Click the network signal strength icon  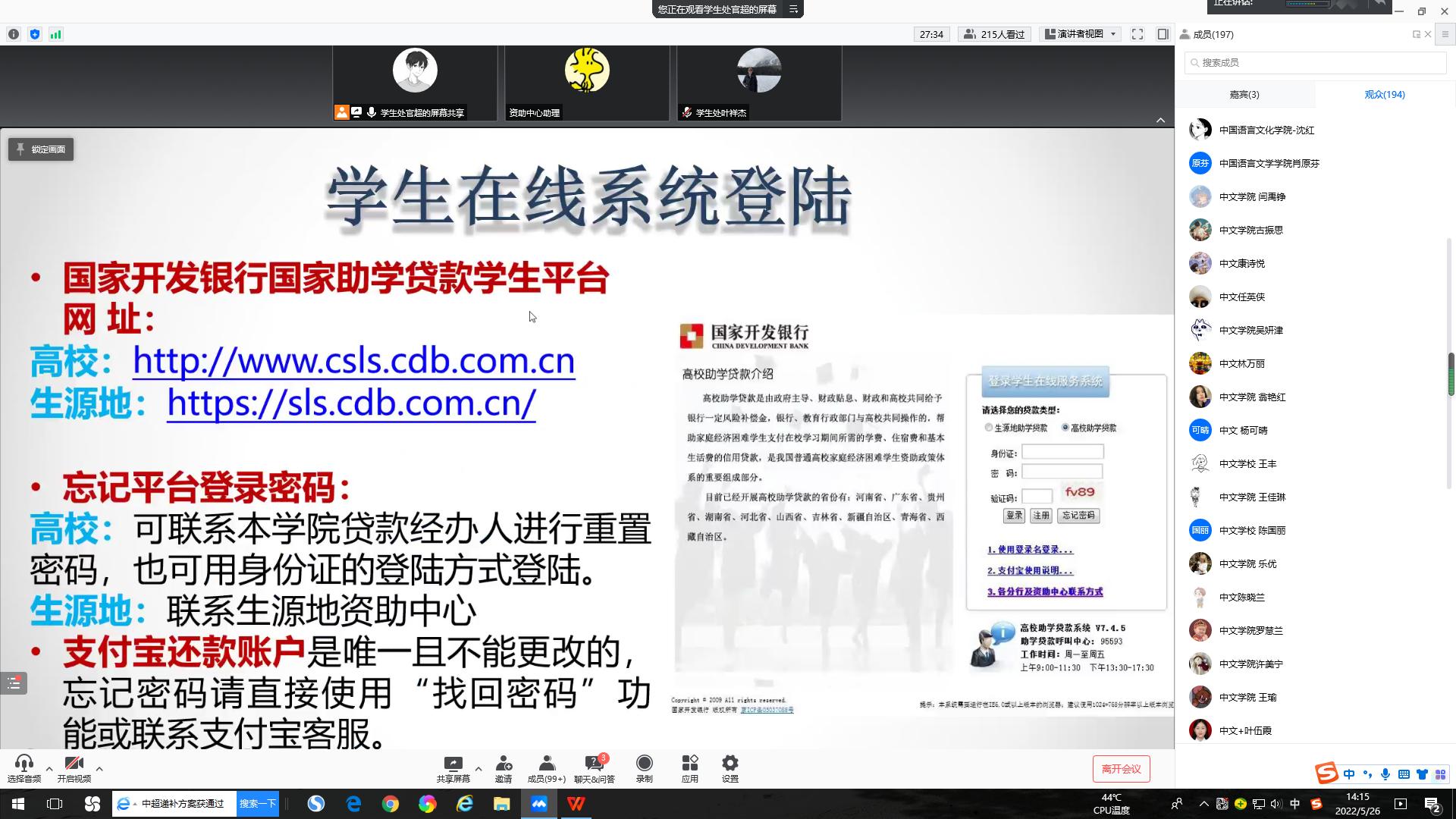(55, 34)
